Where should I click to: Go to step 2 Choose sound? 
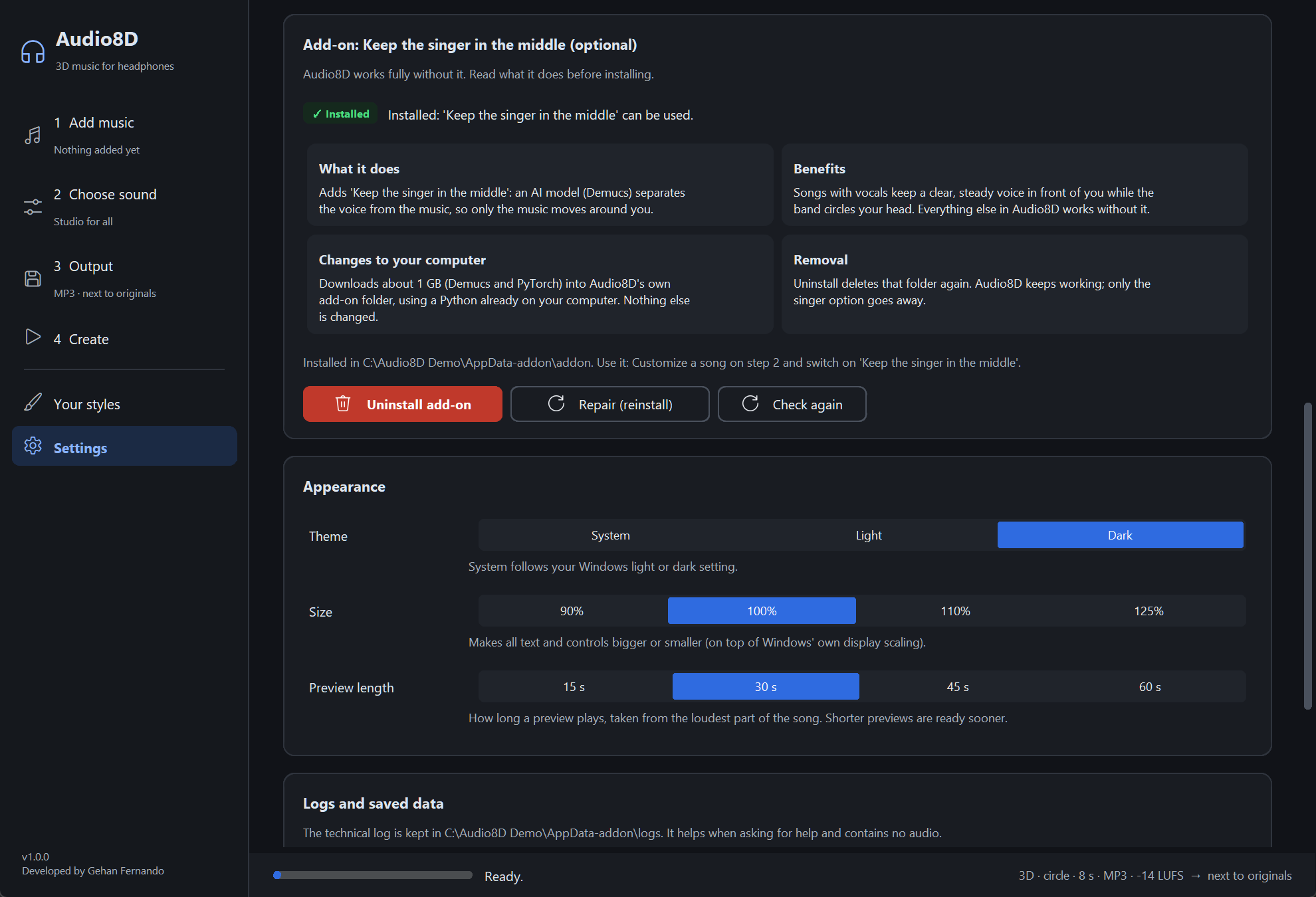tap(124, 207)
